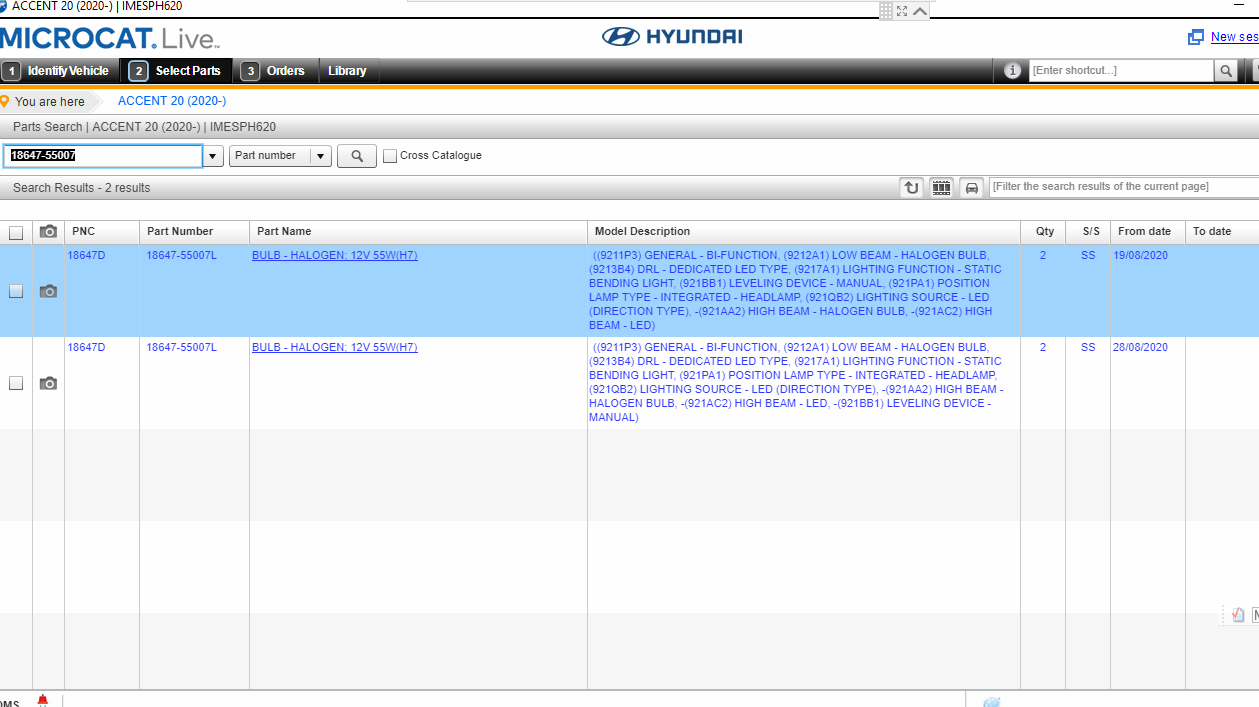Click the part number search input field
Viewport: 1259px width, 707px height.
click(x=103, y=156)
